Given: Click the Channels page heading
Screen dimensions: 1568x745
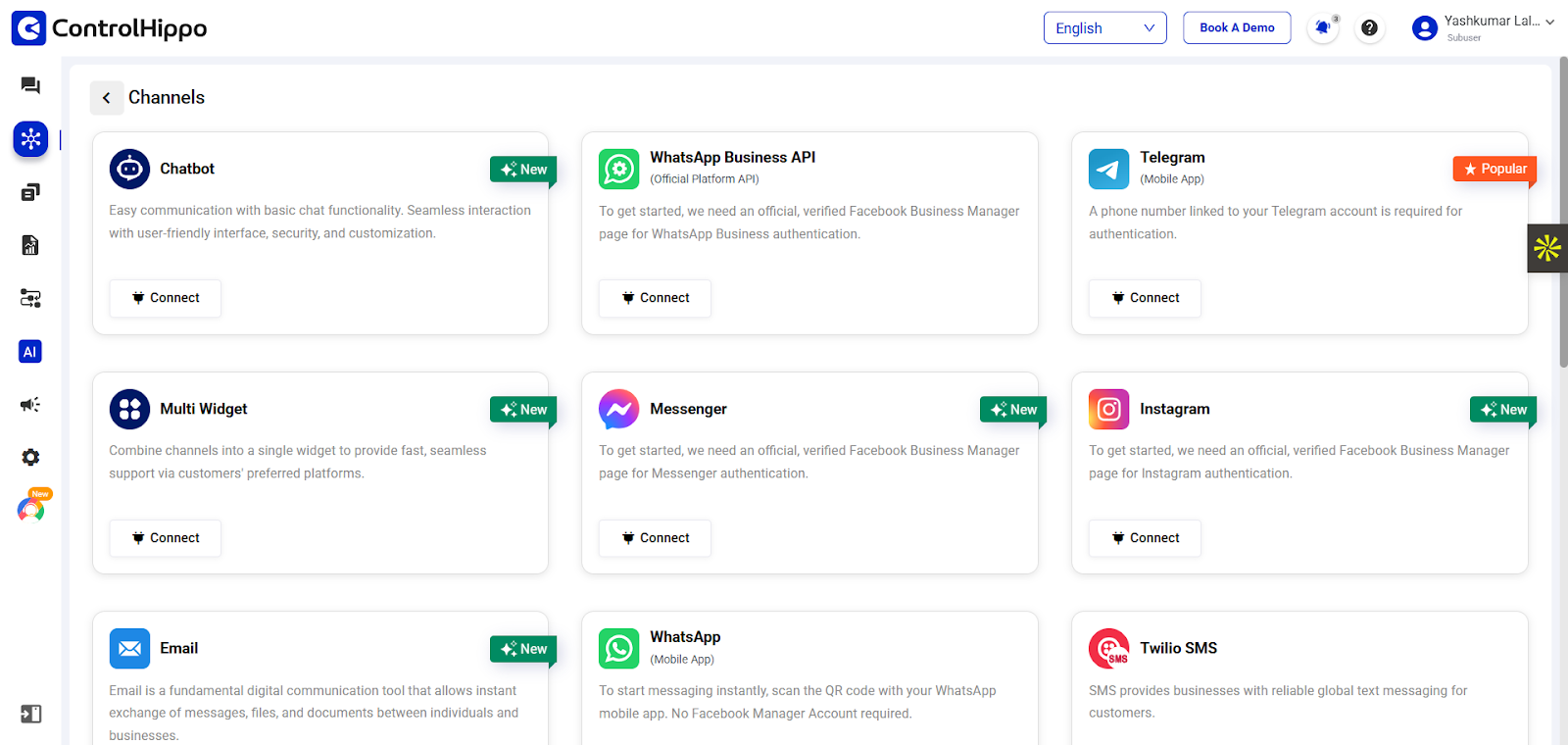Looking at the screenshot, I should pyautogui.click(x=167, y=97).
